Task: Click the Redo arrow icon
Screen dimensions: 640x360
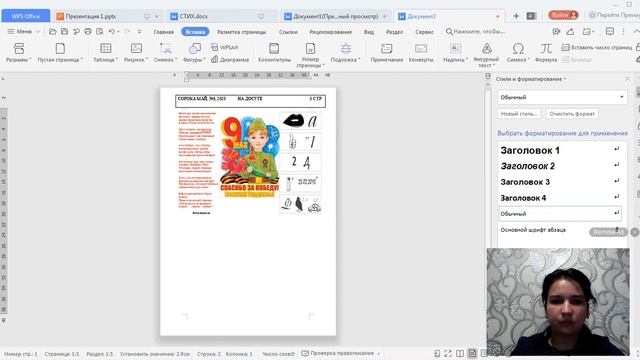Action: (127, 31)
